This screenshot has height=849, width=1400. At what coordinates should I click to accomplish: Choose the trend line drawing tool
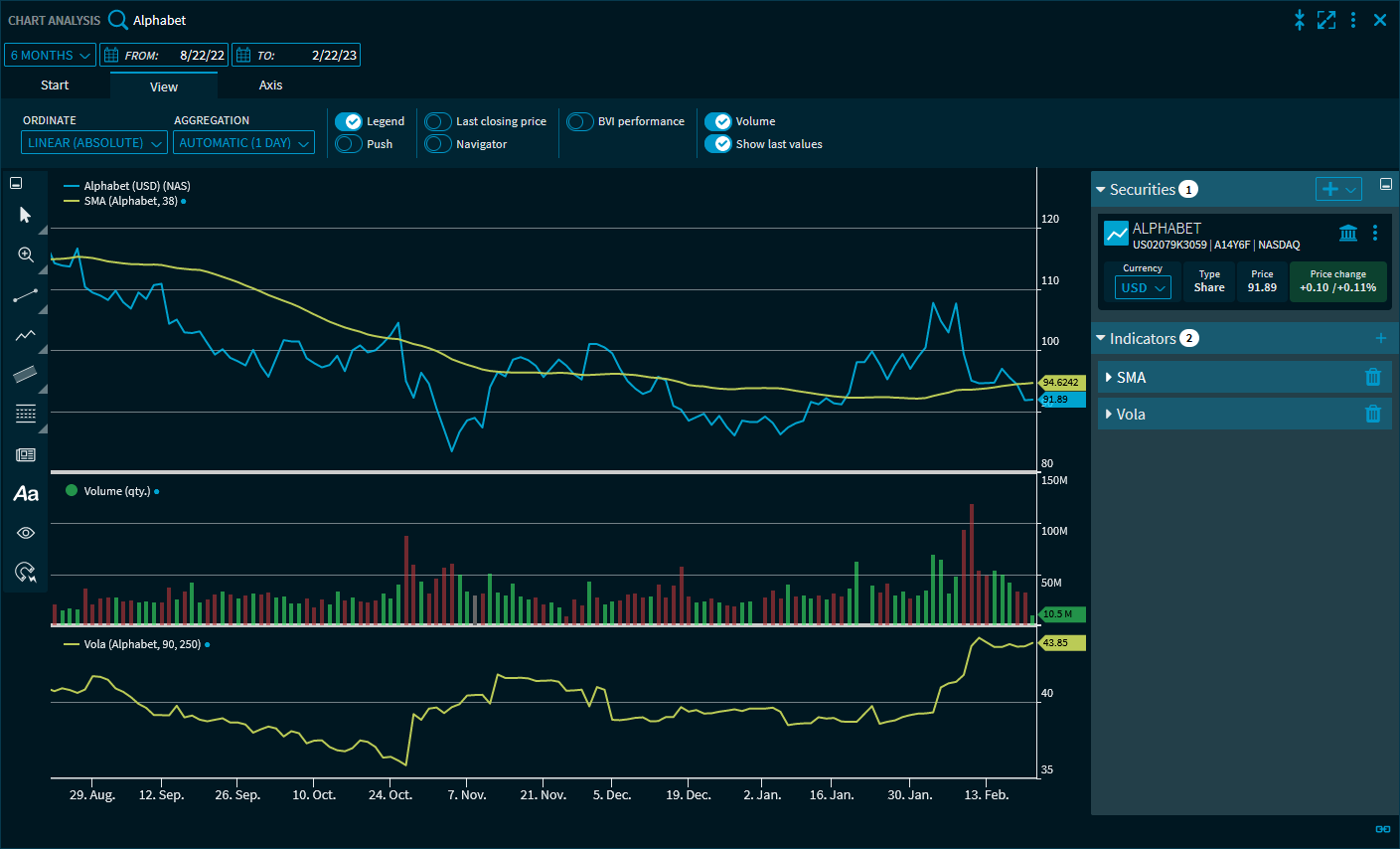tap(26, 295)
